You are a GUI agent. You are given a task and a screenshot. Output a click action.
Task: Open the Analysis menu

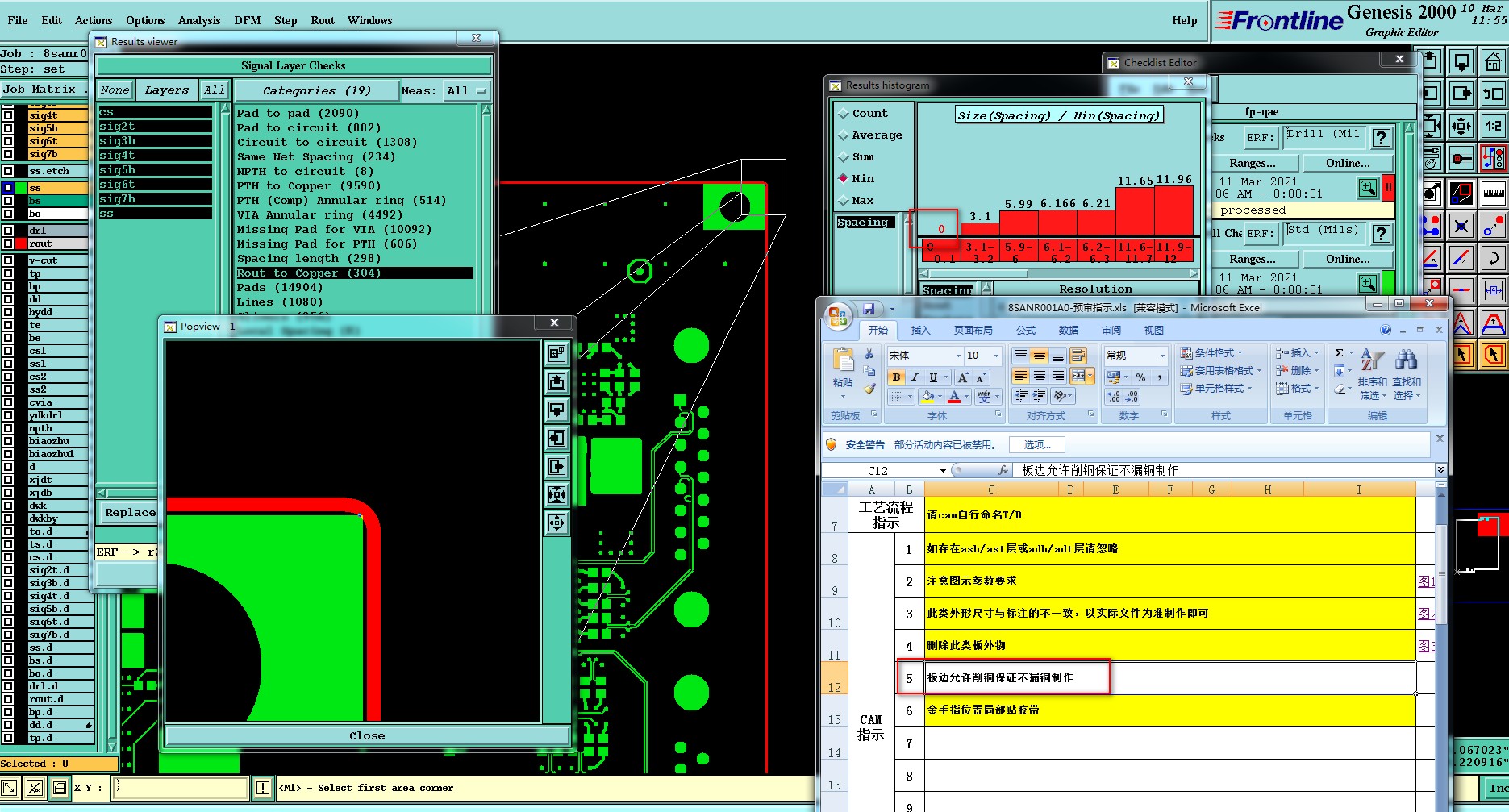[x=199, y=20]
